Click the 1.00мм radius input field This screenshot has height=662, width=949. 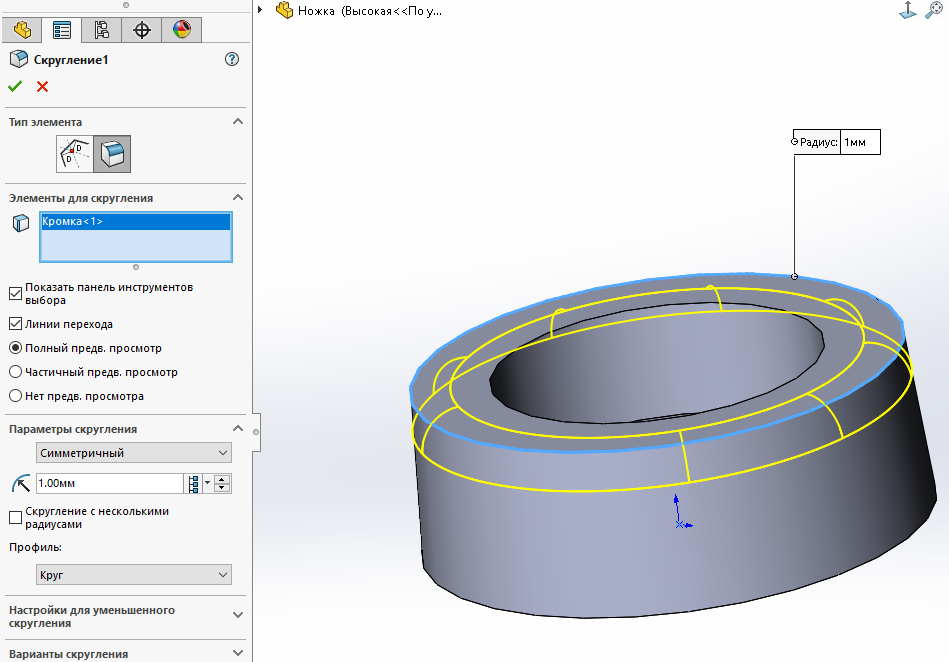tap(108, 483)
